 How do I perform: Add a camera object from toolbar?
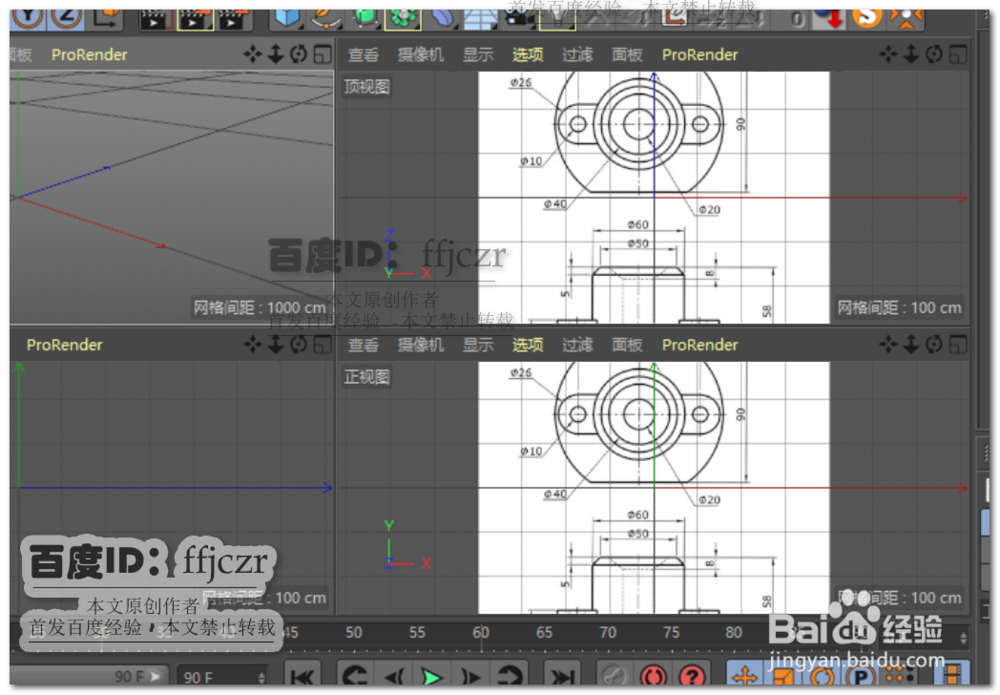519,18
